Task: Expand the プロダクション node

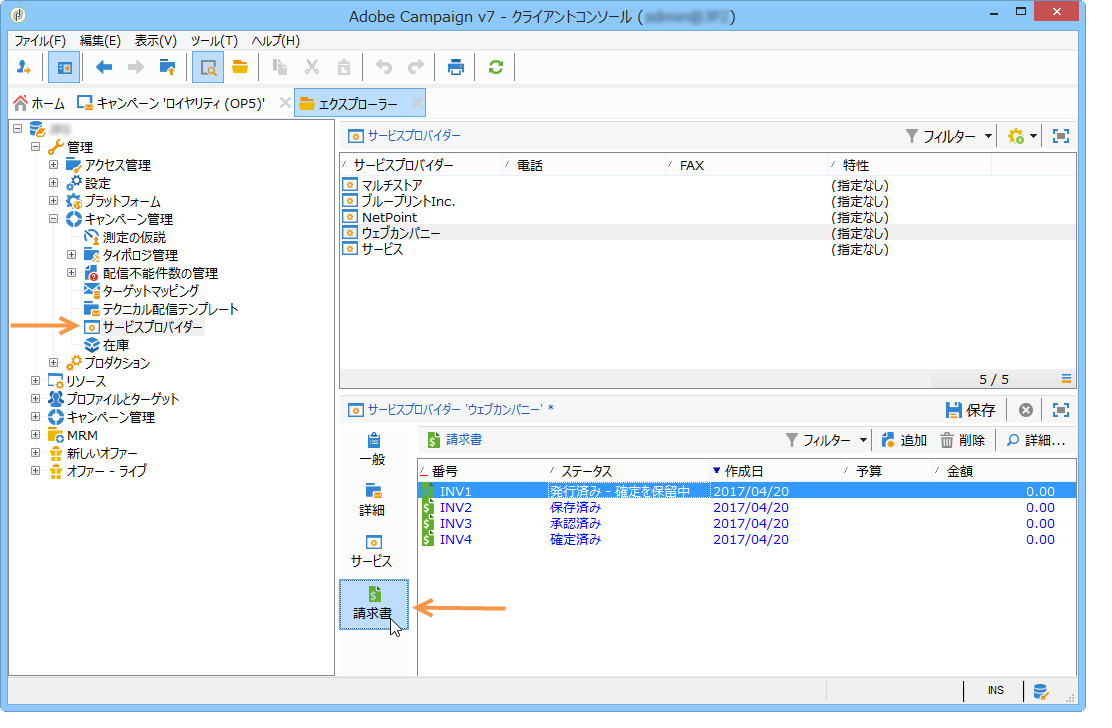Action: click(53, 362)
